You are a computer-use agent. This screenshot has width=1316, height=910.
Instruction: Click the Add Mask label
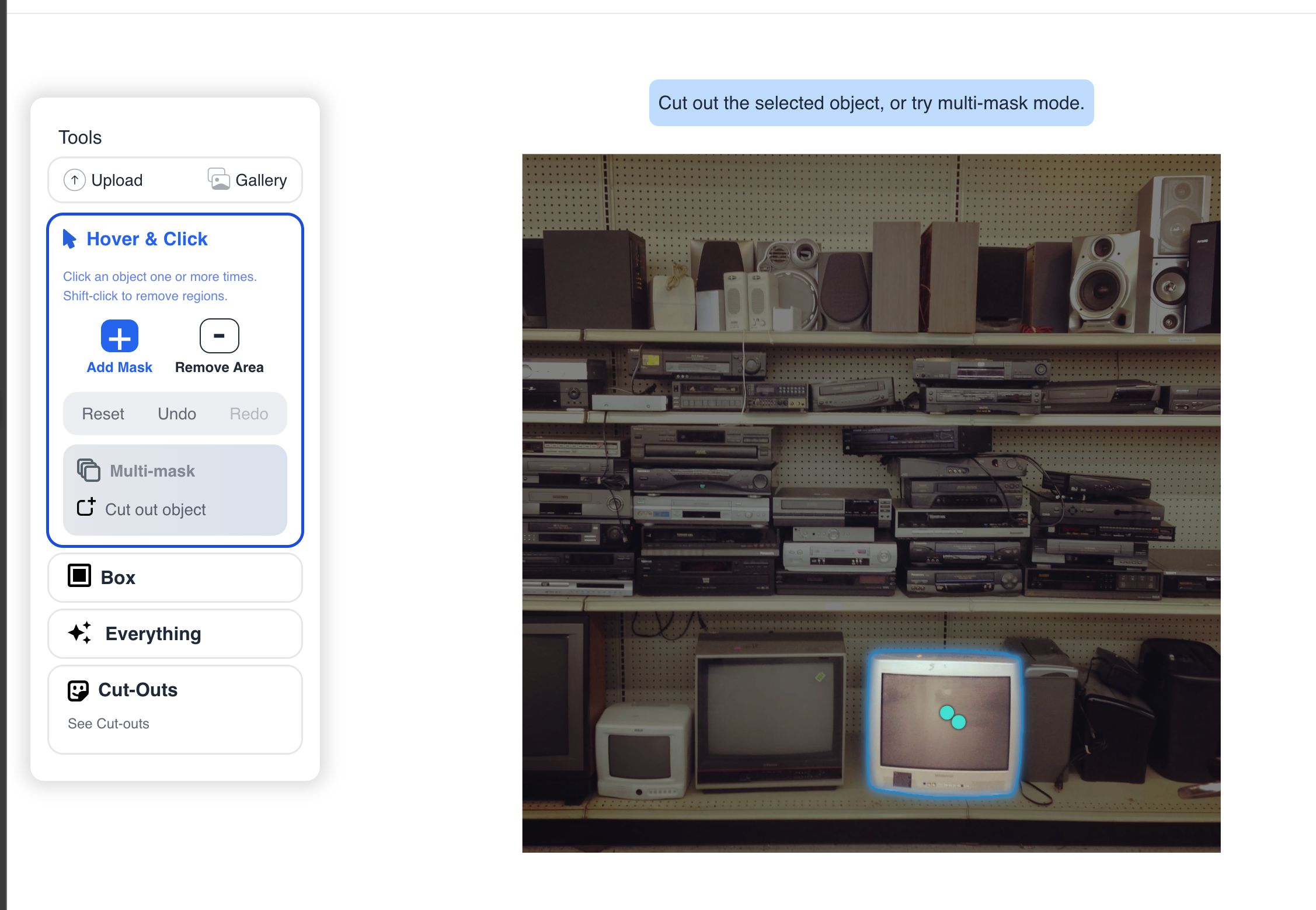[x=120, y=367]
